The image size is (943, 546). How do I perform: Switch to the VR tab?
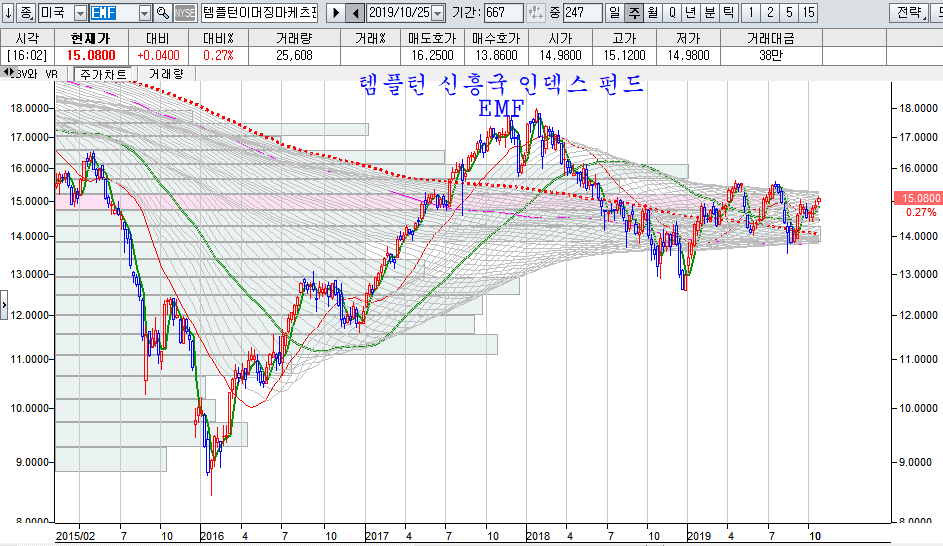(x=51, y=74)
